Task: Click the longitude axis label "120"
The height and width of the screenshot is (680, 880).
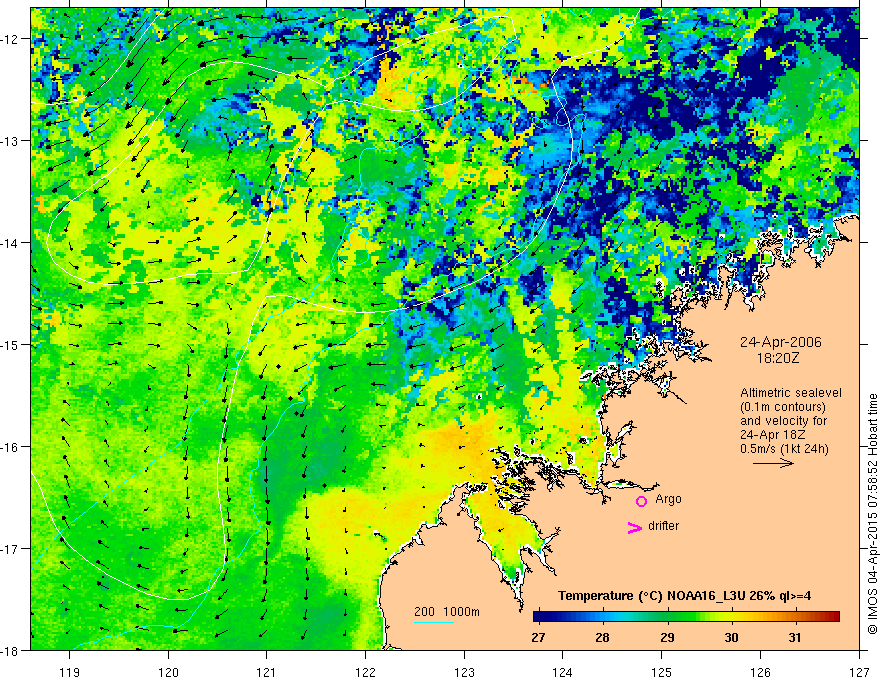Action: 168,672
